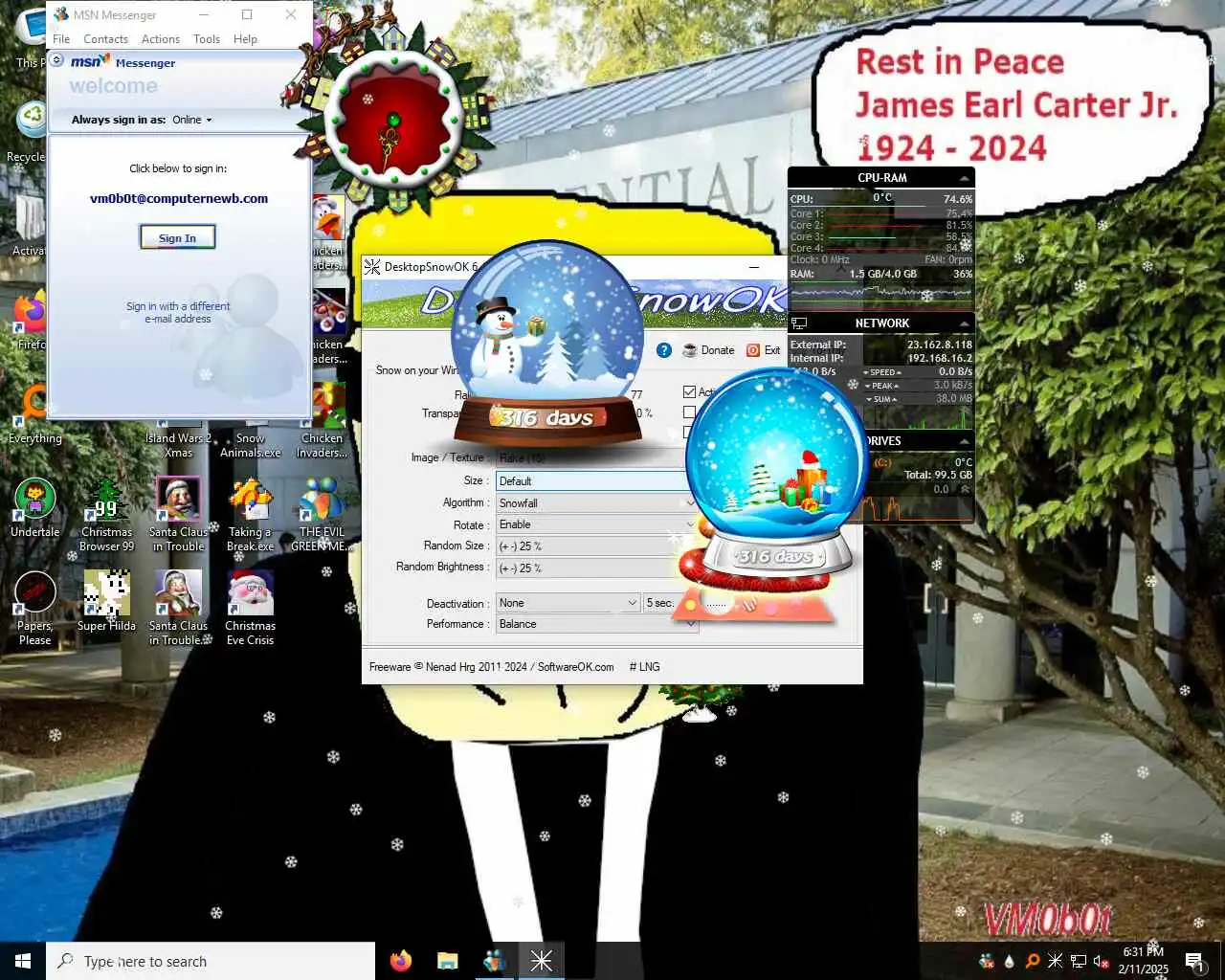Click the Type here to search box
Viewport: 1225px width, 980px height.
(x=211, y=961)
